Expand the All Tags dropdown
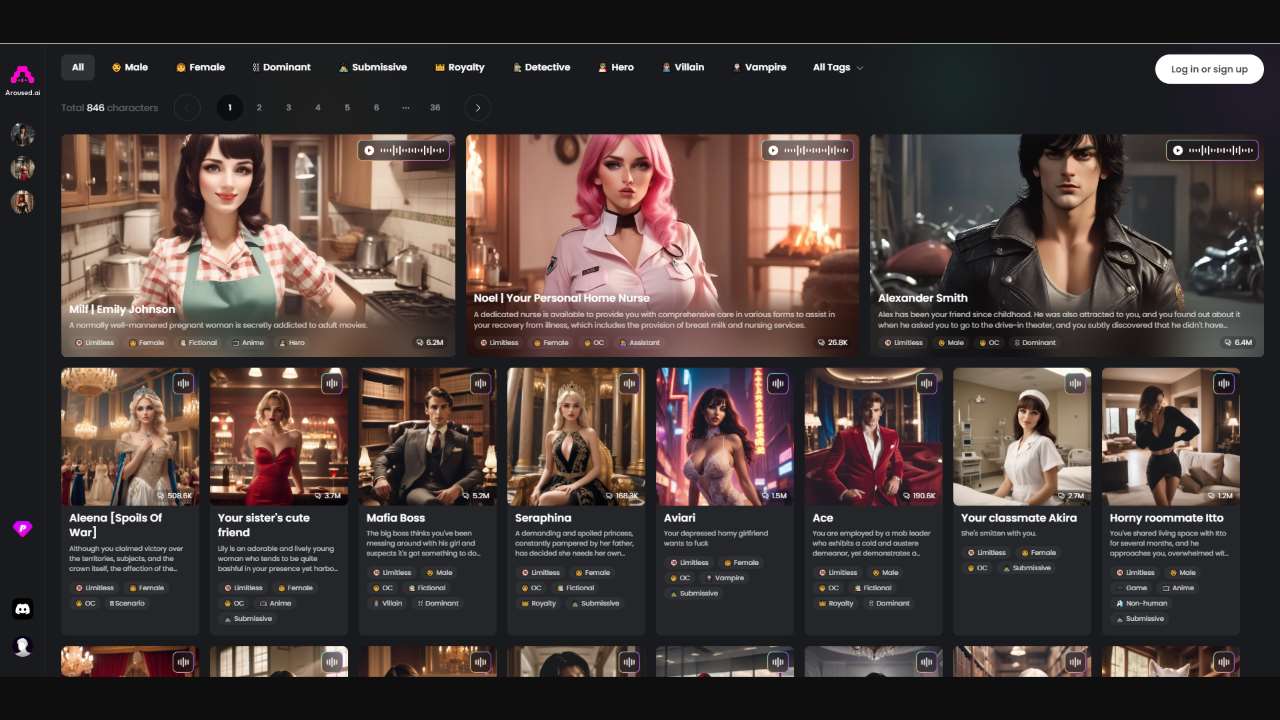This screenshot has height=720, width=1280. pyautogui.click(x=838, y=68)
